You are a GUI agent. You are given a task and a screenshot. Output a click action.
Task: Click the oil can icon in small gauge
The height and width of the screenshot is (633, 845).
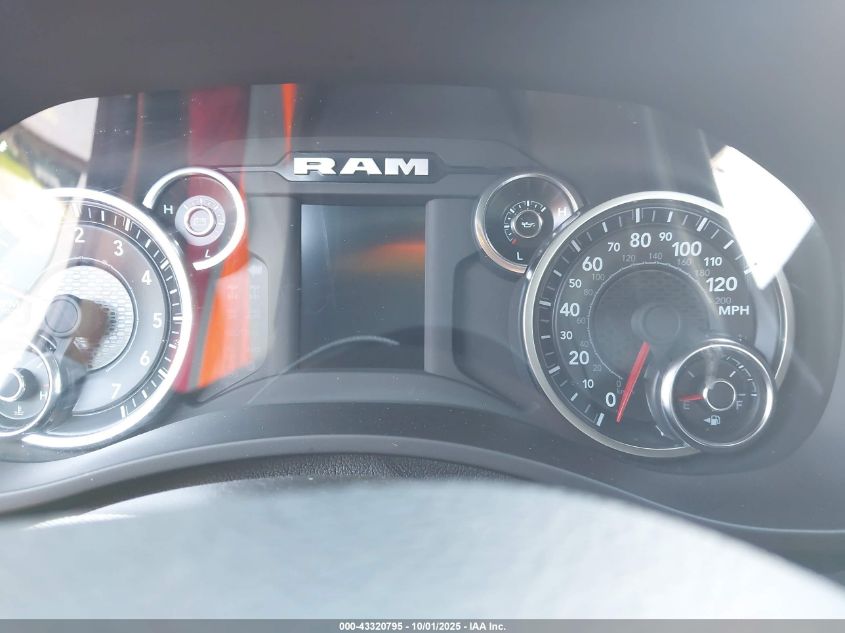(526, 223)
